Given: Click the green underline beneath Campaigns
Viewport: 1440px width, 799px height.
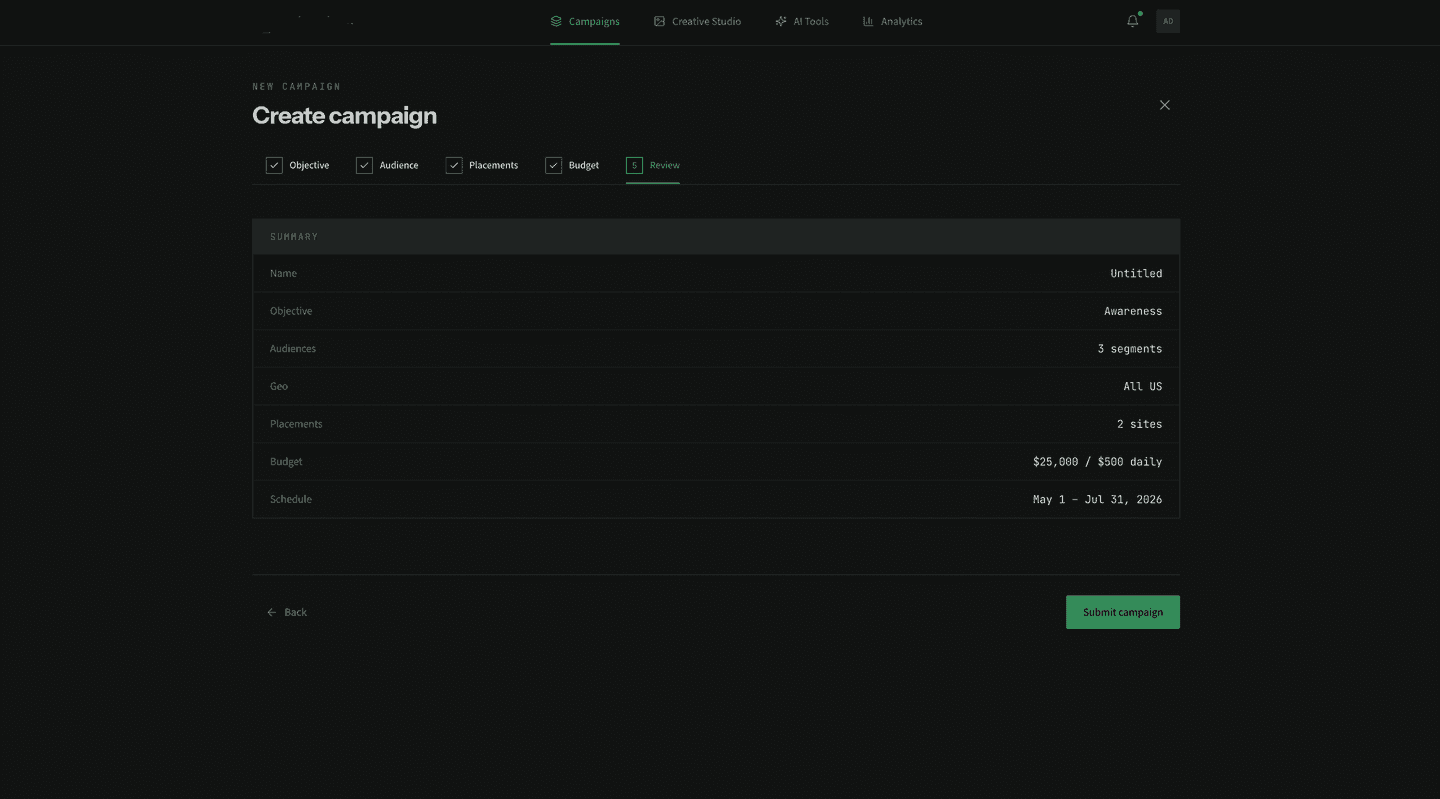Looking at the screenshot, I should pos(584,42).
